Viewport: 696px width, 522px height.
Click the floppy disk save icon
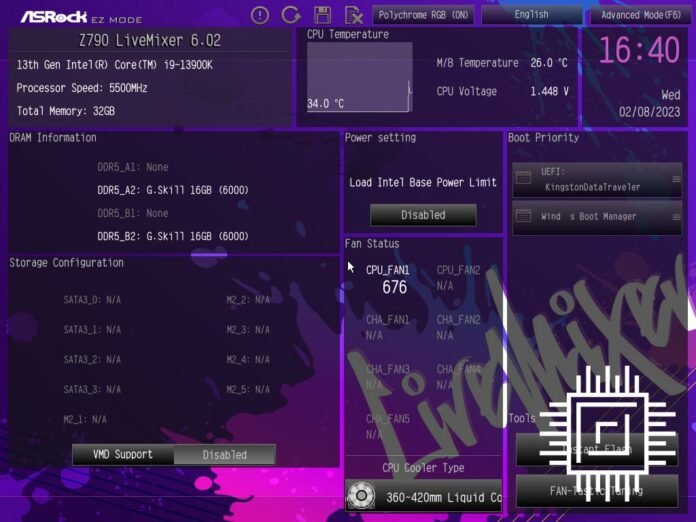point(322,14)
